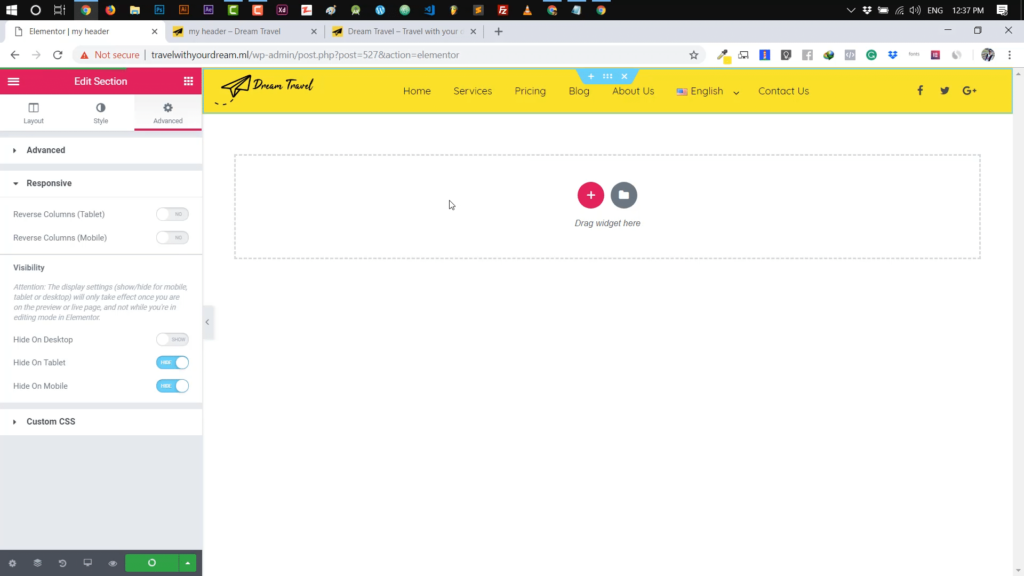Toggle Reverse Columns (Tablet) switch

172,214
